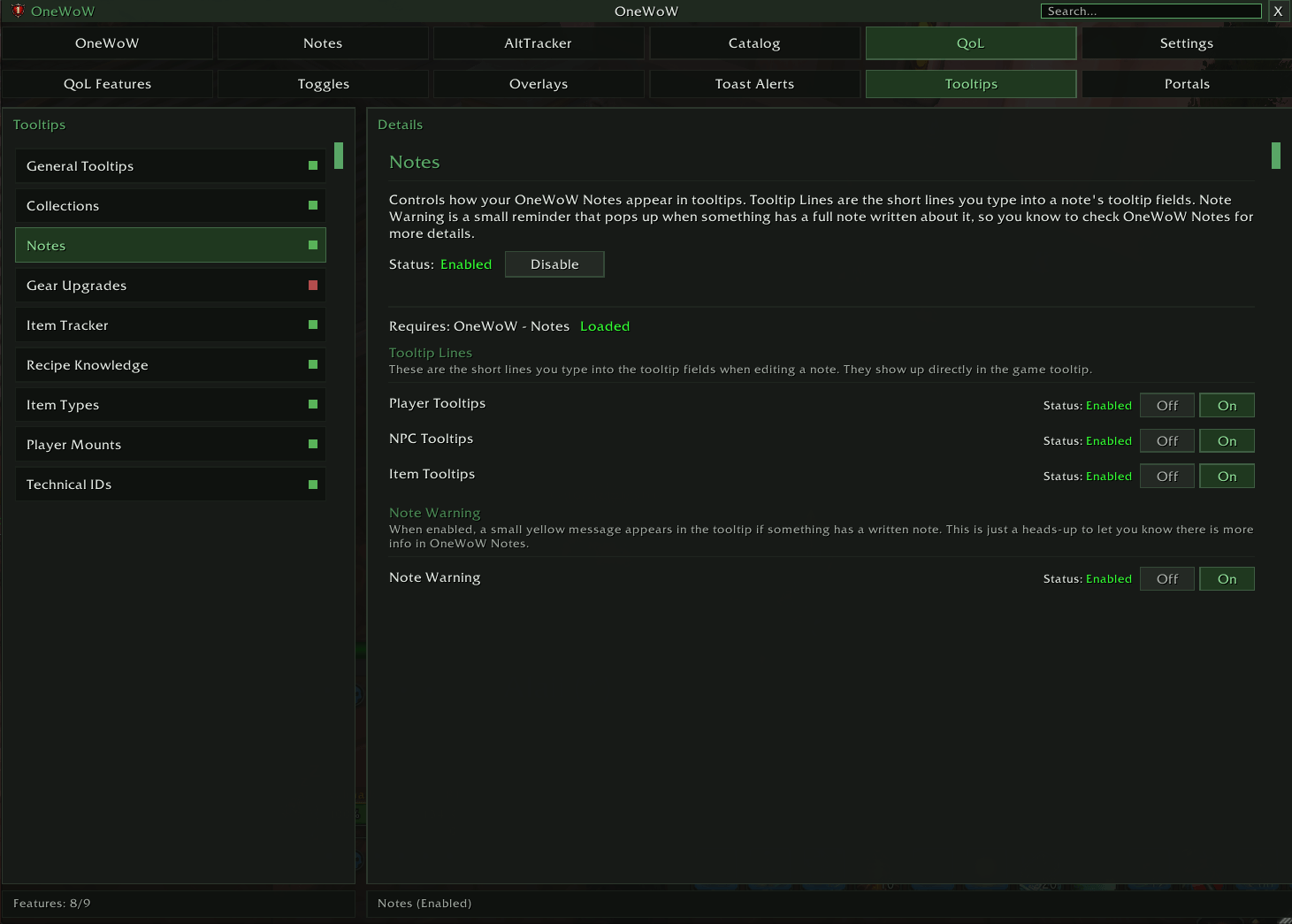Select Collections in the tooltips list
This screenshot has height=924, width=1292.
(x=171, y=205)
